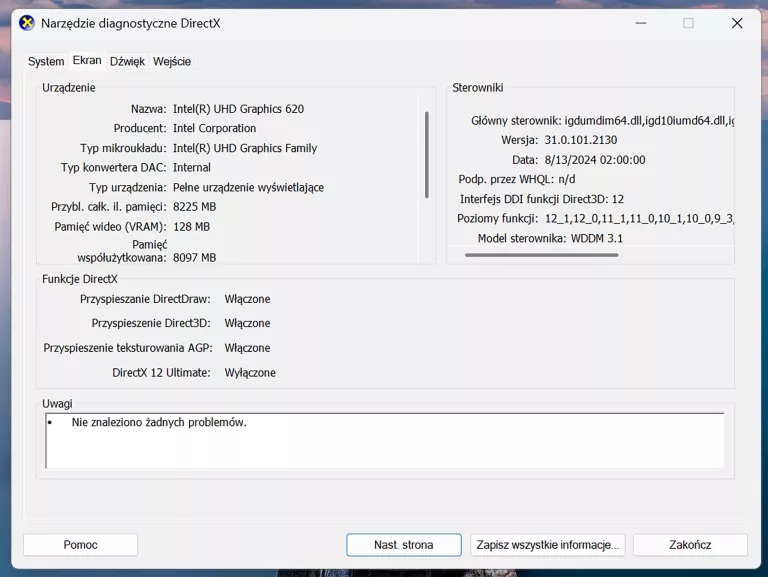Viewport: 768px width, 577px height.
Task: Click the DAC type value Internal
Action: 192,168
